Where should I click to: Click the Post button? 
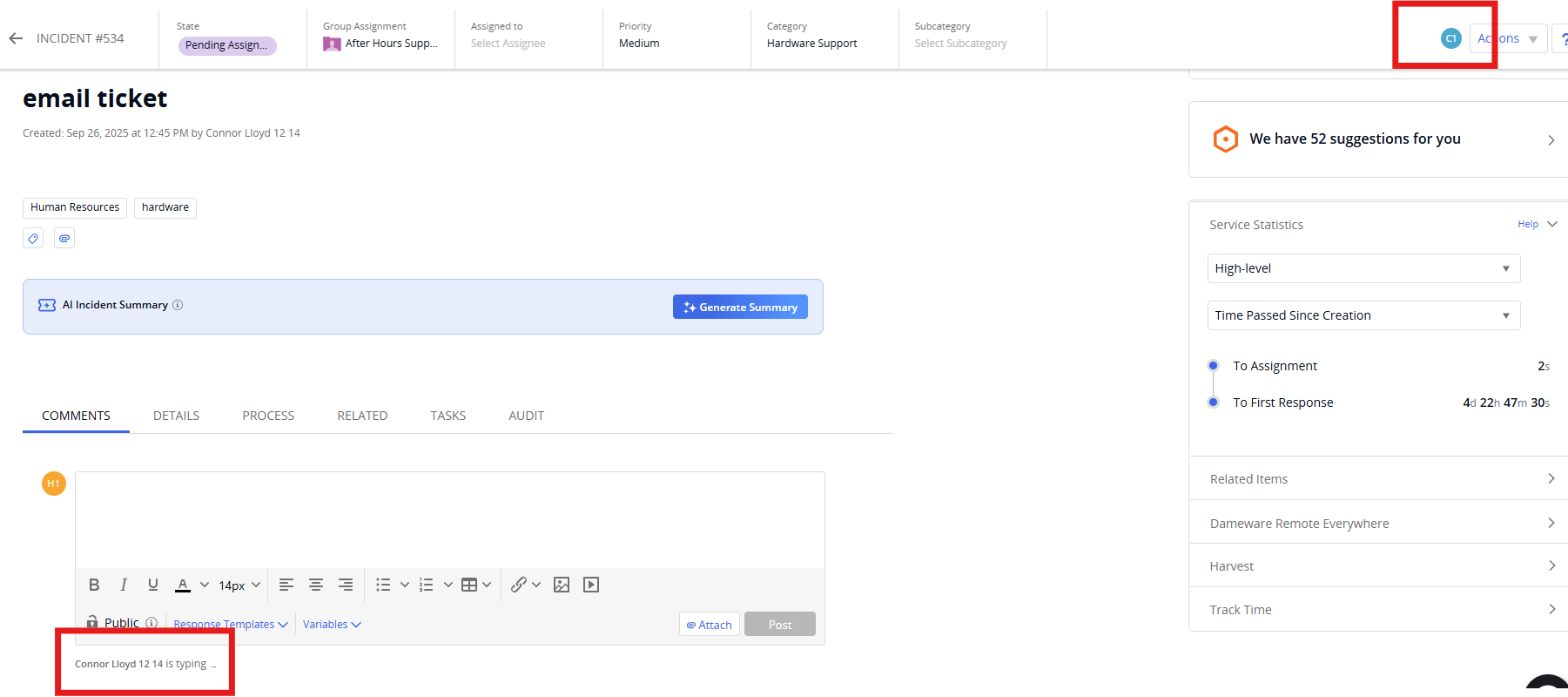click(x=780, y=624)
